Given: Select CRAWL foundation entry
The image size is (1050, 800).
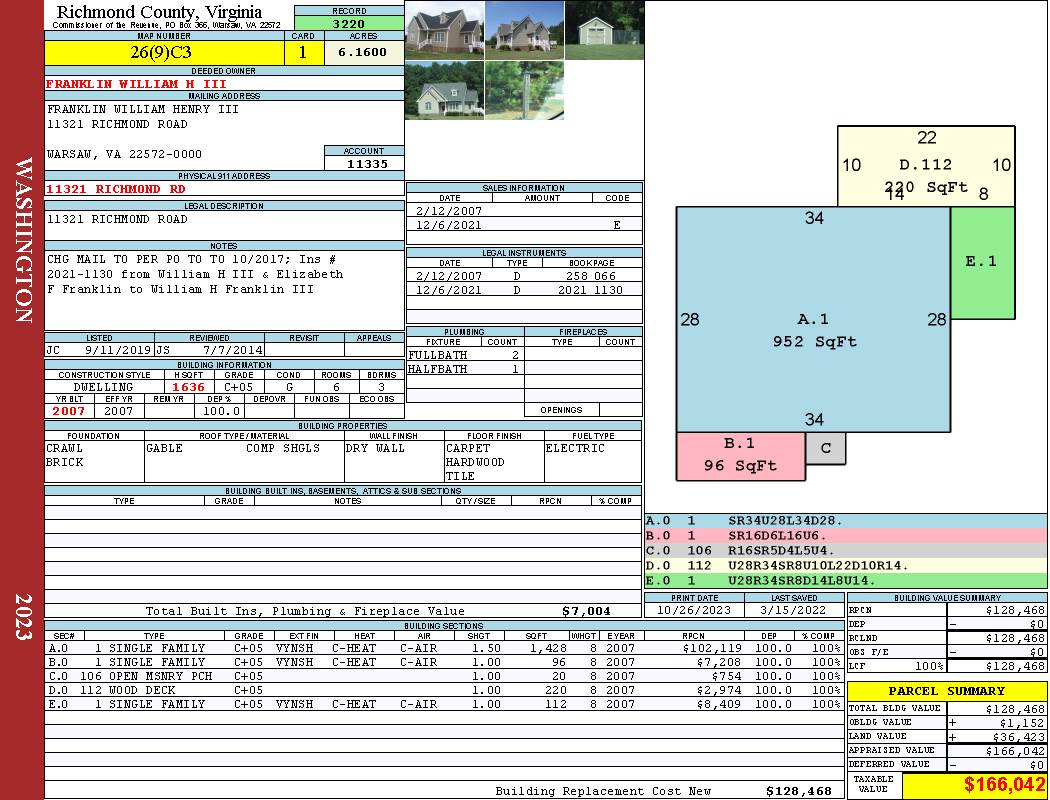Looking at the screenshot, I should pyautogui.click(x=64, y=448).
